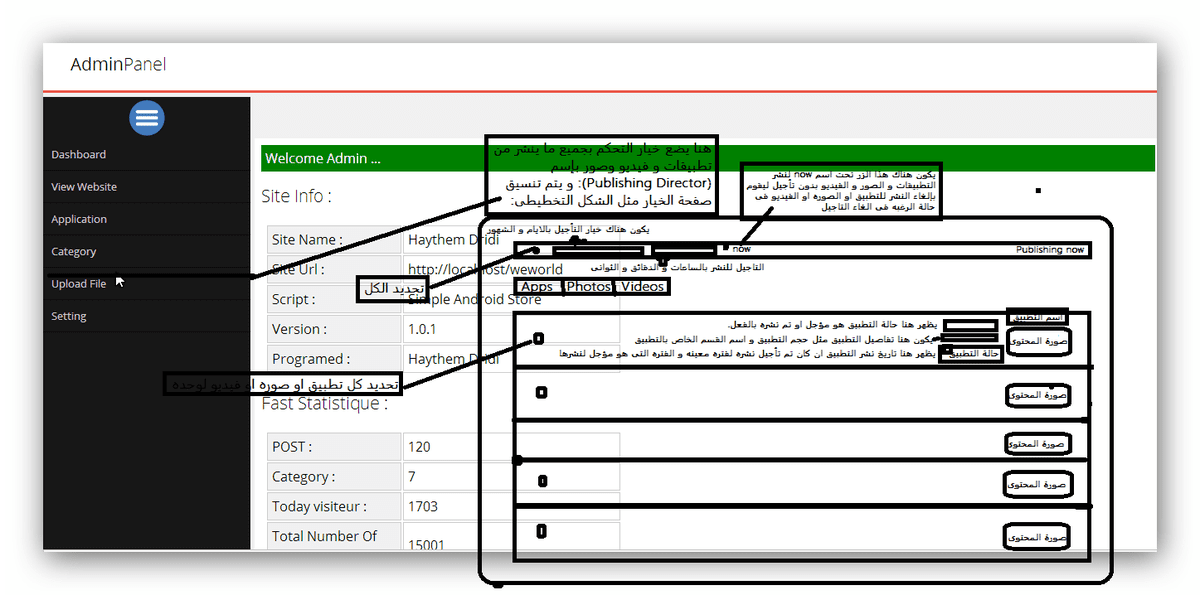Screen dimensions: 1200x595
Task: Switch to the Photos tab
Action: coord(588,287)
